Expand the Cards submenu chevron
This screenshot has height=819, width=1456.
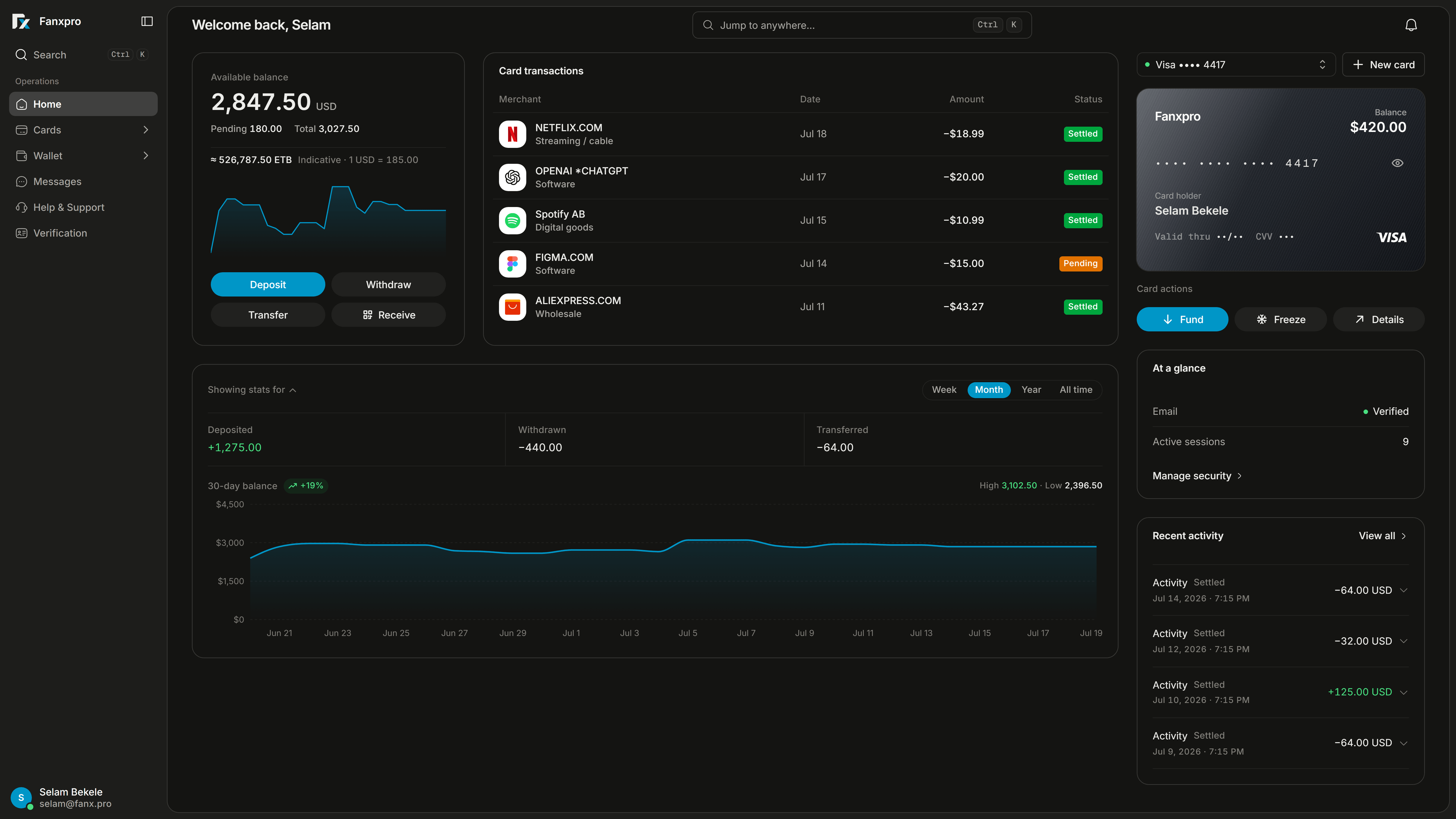(146, 130)
